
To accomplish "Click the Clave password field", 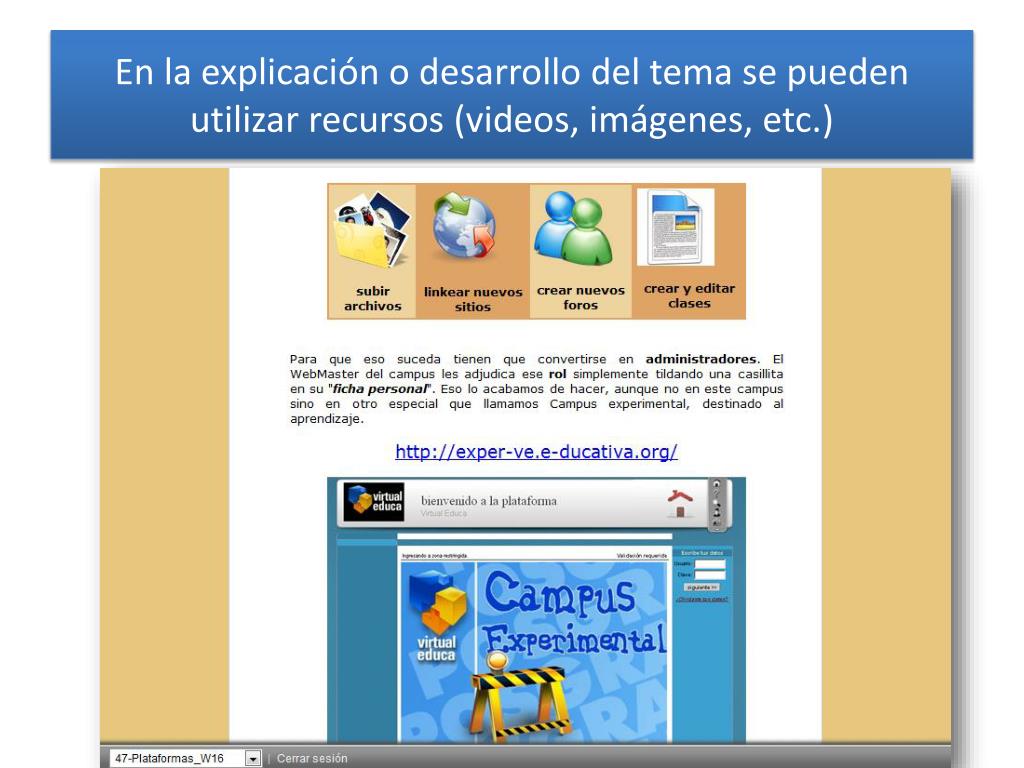I will [709, 575].
